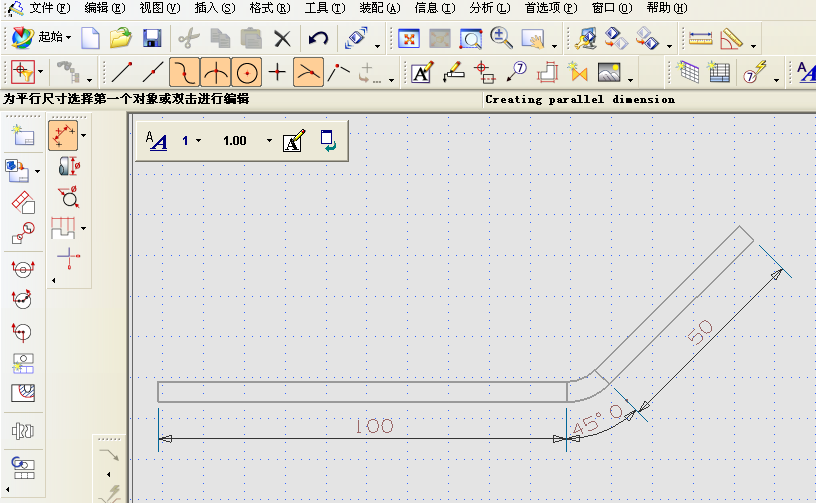Viewport: 816px width, 503px height.
Task: Click the section view hatched icon
Action: coord(23,393)
